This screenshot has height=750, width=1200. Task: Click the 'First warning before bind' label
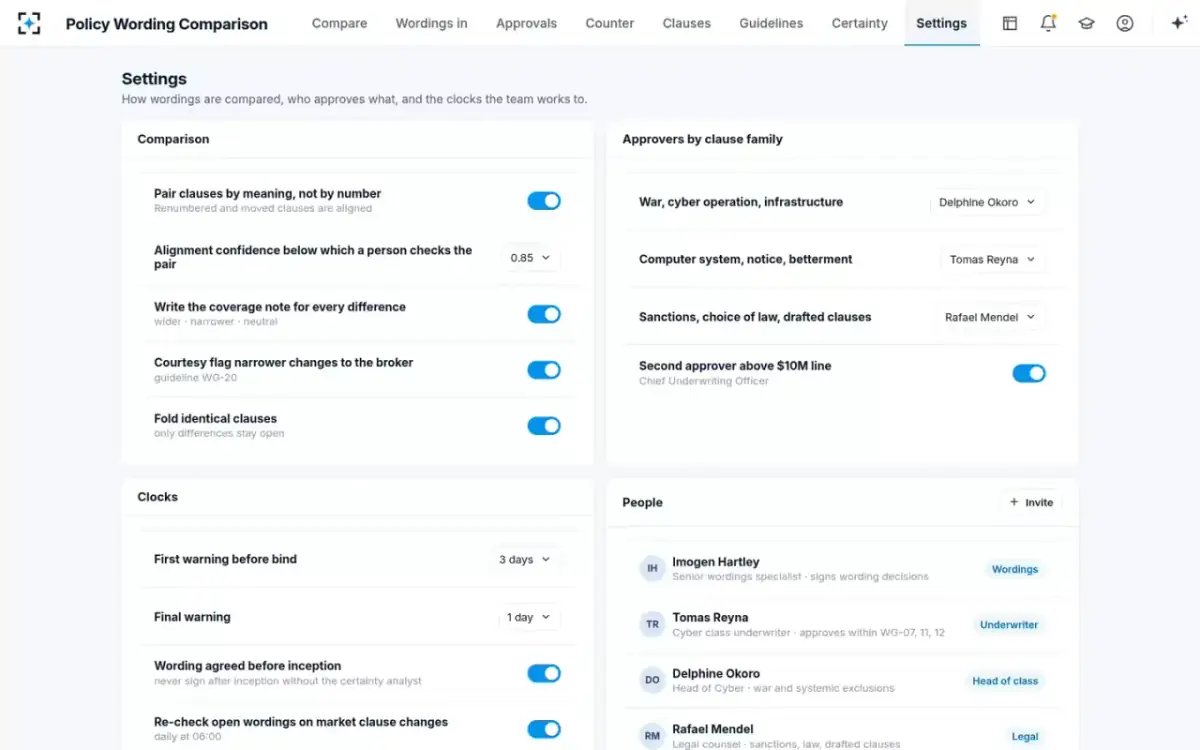[225, 559]
